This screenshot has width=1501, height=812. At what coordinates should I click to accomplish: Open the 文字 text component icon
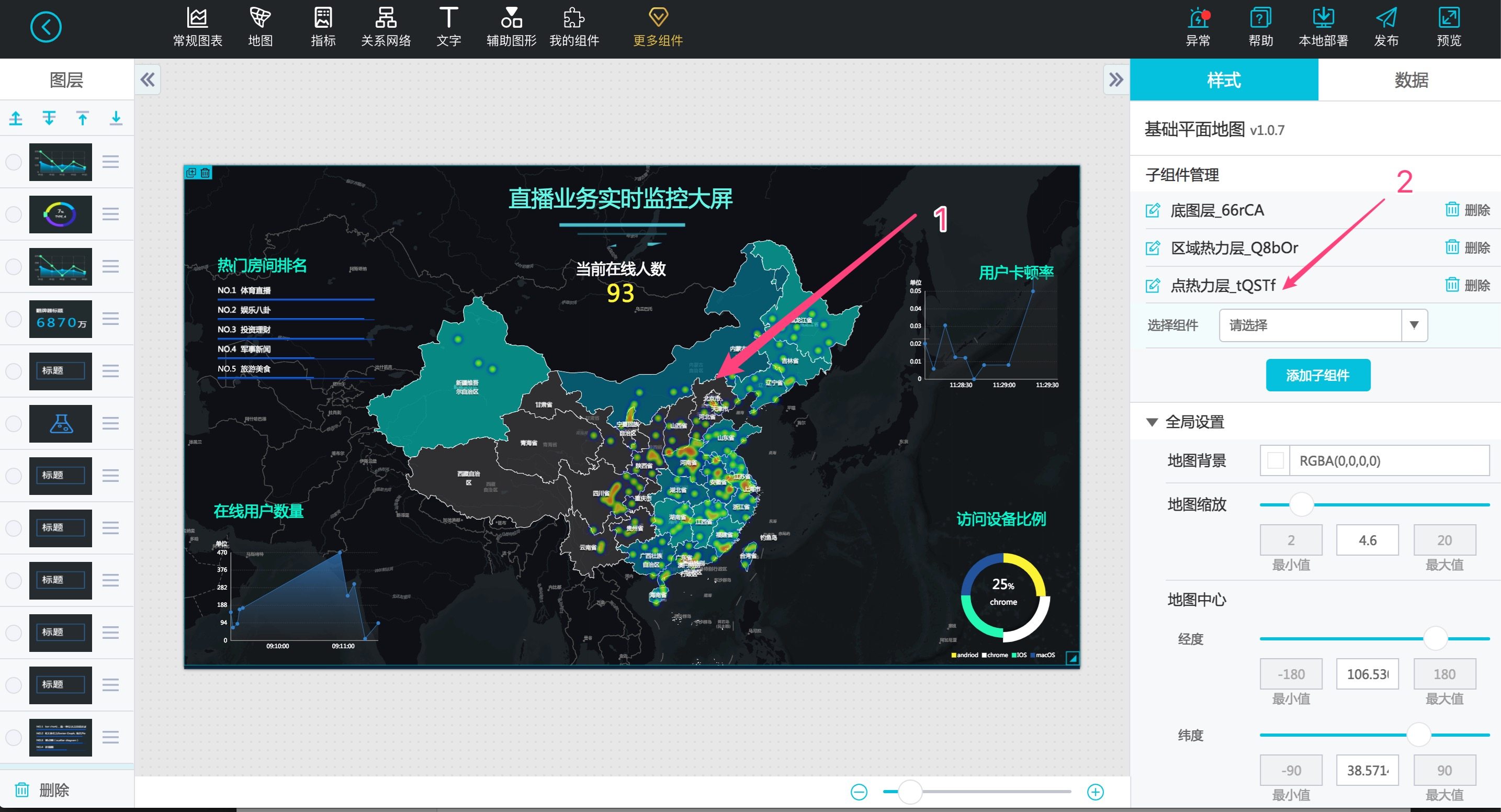pyautogui.click(x=448, y=26)
